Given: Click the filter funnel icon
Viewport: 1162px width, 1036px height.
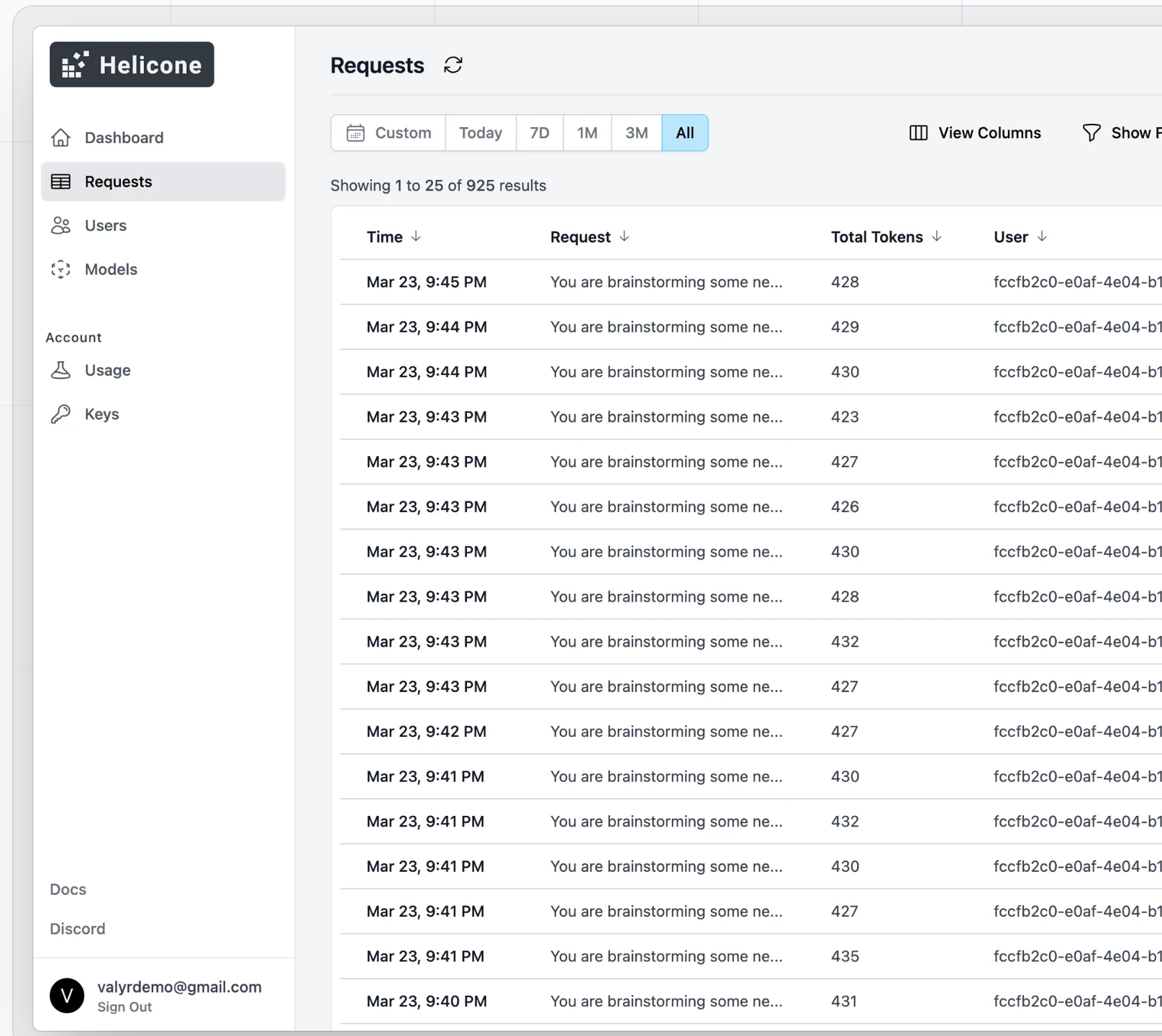Looking at the screenshot, I should [x=1091, y=133].
